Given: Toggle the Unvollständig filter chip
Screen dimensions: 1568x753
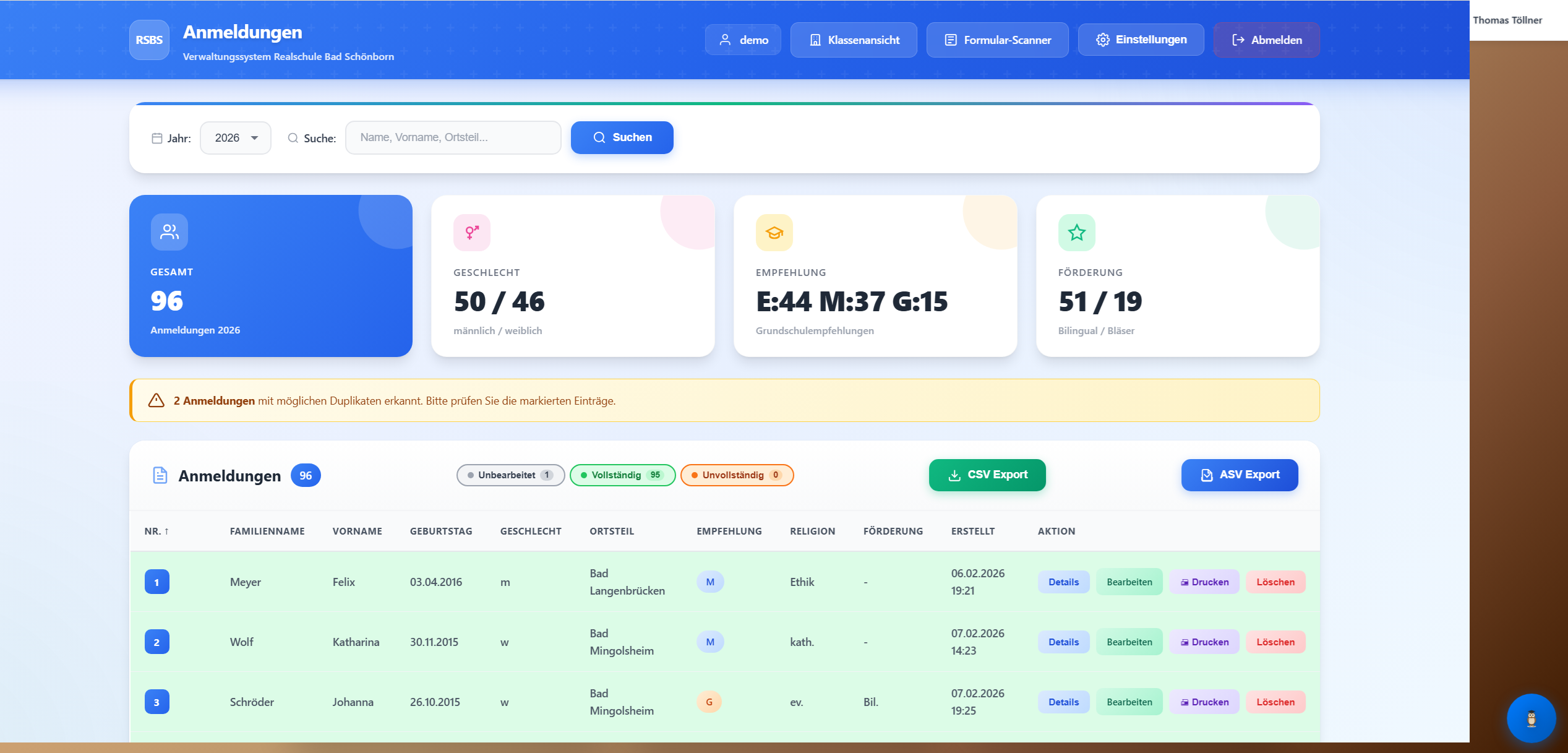Looking at the screenshot, I should (737, 475).
